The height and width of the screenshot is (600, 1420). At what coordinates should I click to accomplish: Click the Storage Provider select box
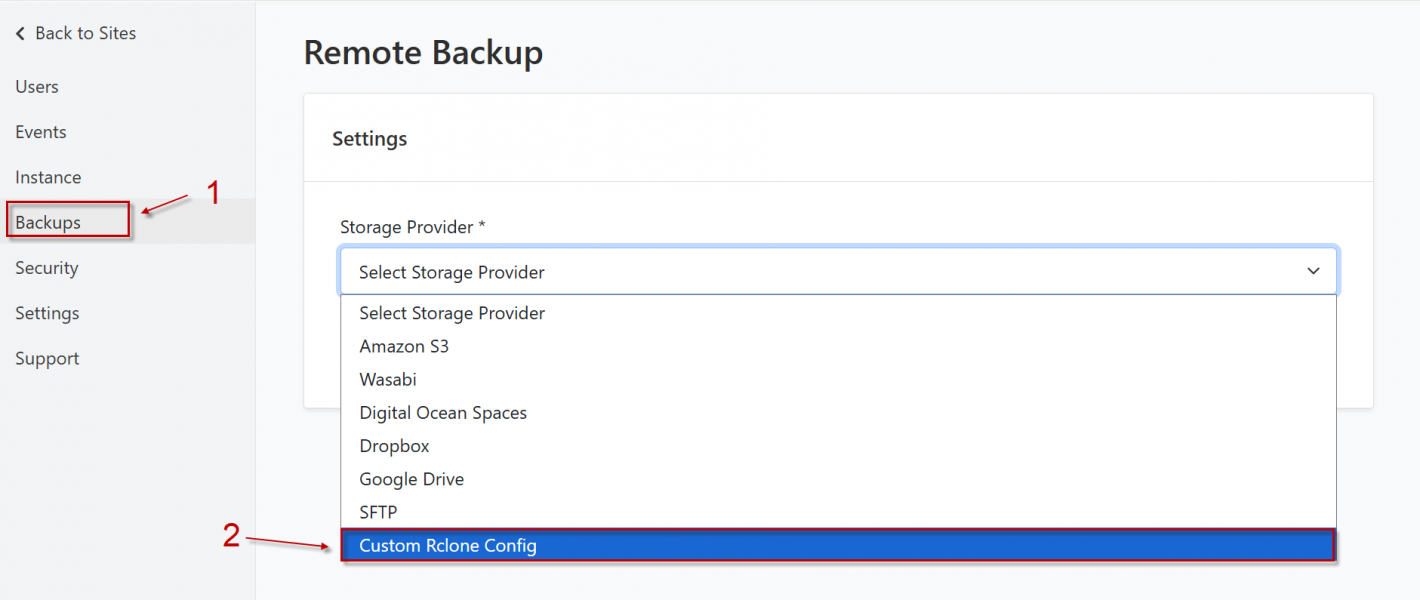click(838, 271)
